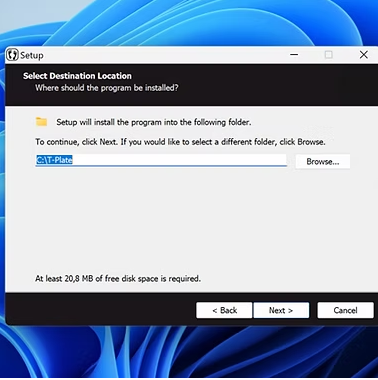Close the Setup window
This screenshot has height=380, width=378.
click(364, 55)
